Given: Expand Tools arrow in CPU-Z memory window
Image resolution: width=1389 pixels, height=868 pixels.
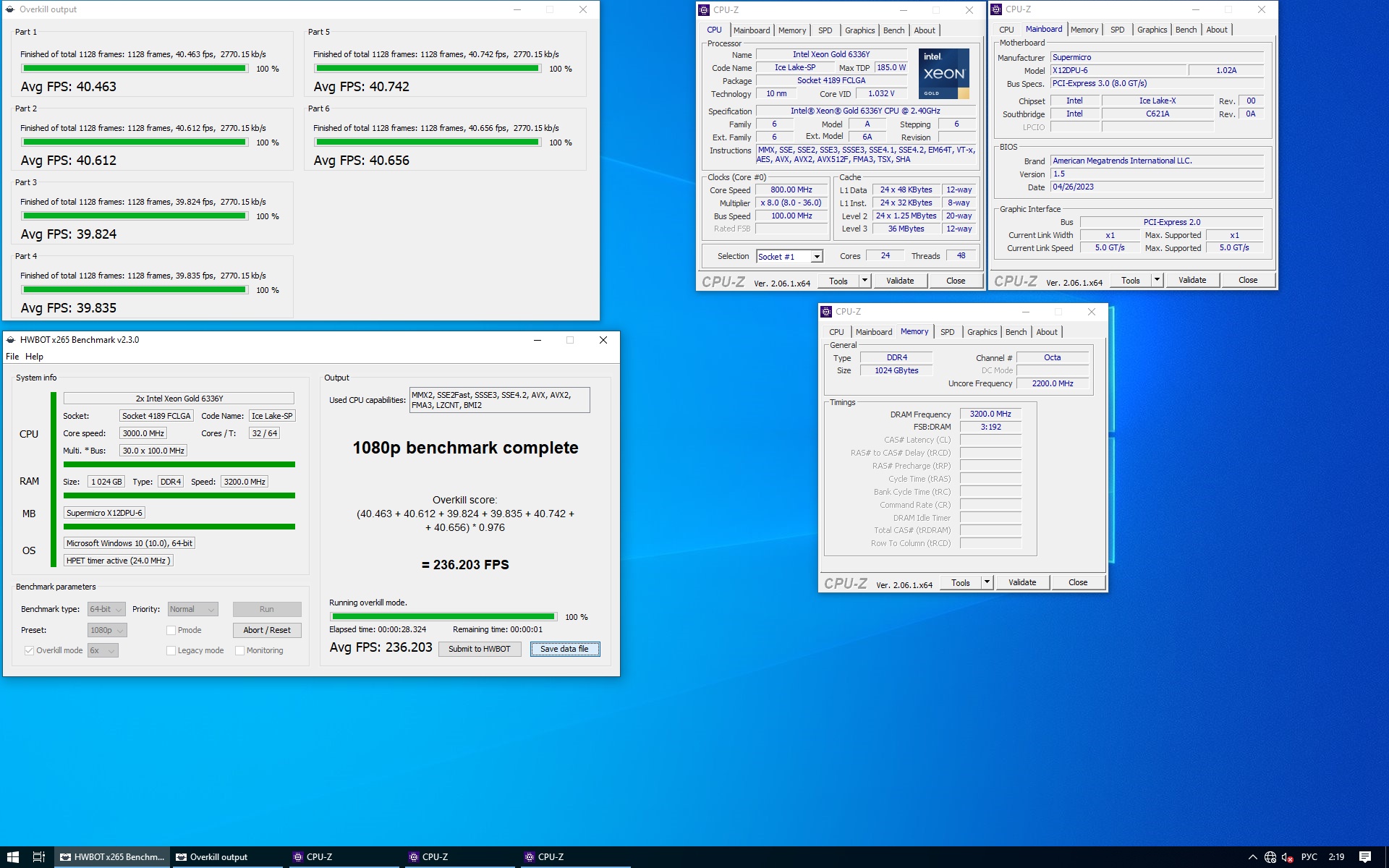Looking at the screenshot, I should tap(987, 582).
